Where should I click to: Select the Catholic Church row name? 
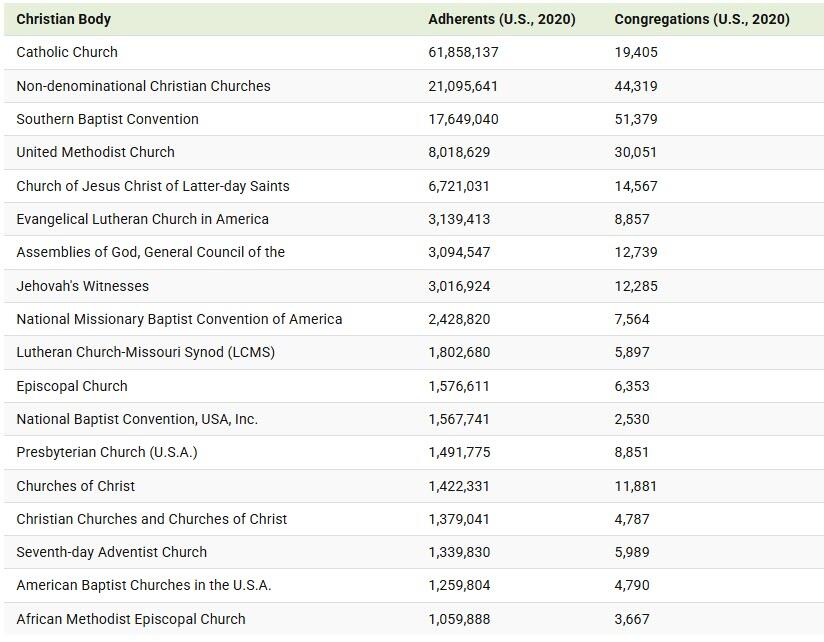(67, 52)
